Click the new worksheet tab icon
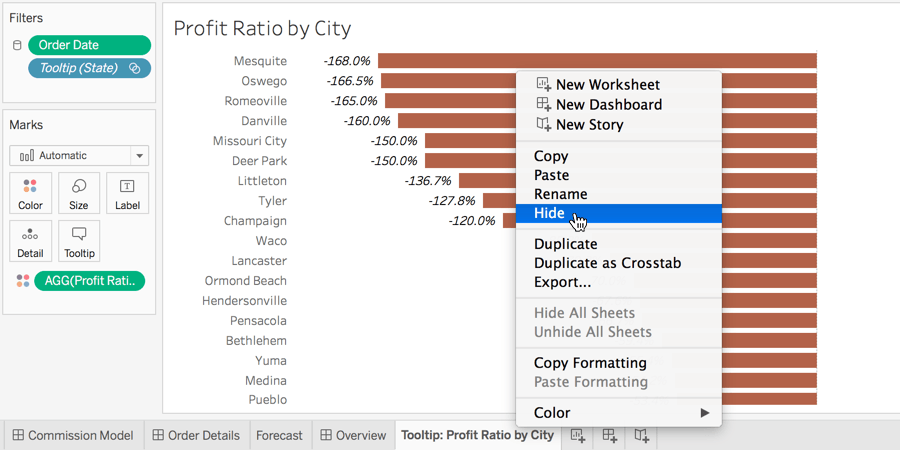 tap(578, 436)
